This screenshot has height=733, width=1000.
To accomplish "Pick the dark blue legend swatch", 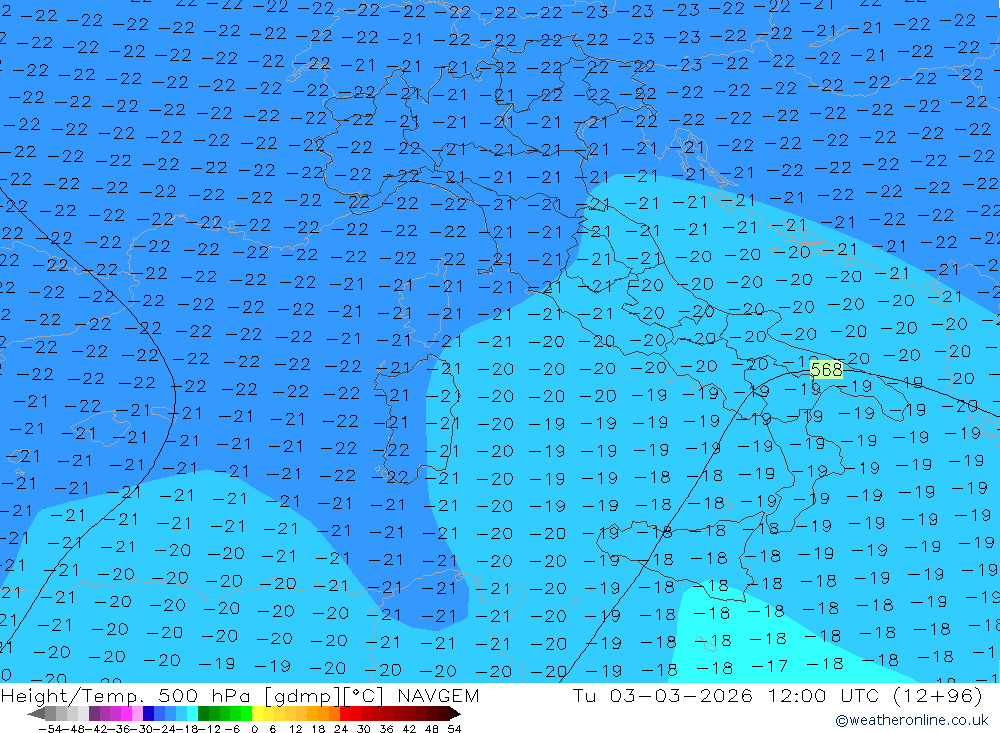I will pos(148,714).
